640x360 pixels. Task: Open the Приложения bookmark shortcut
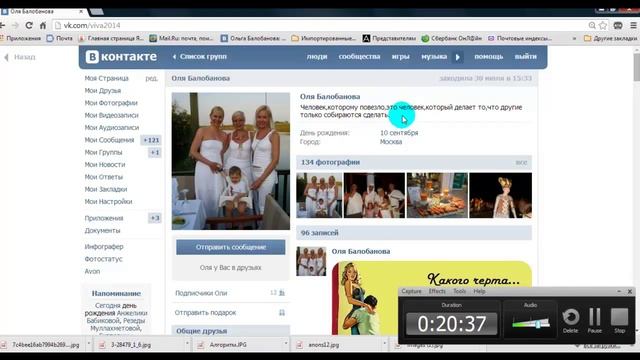pos(20,38)
